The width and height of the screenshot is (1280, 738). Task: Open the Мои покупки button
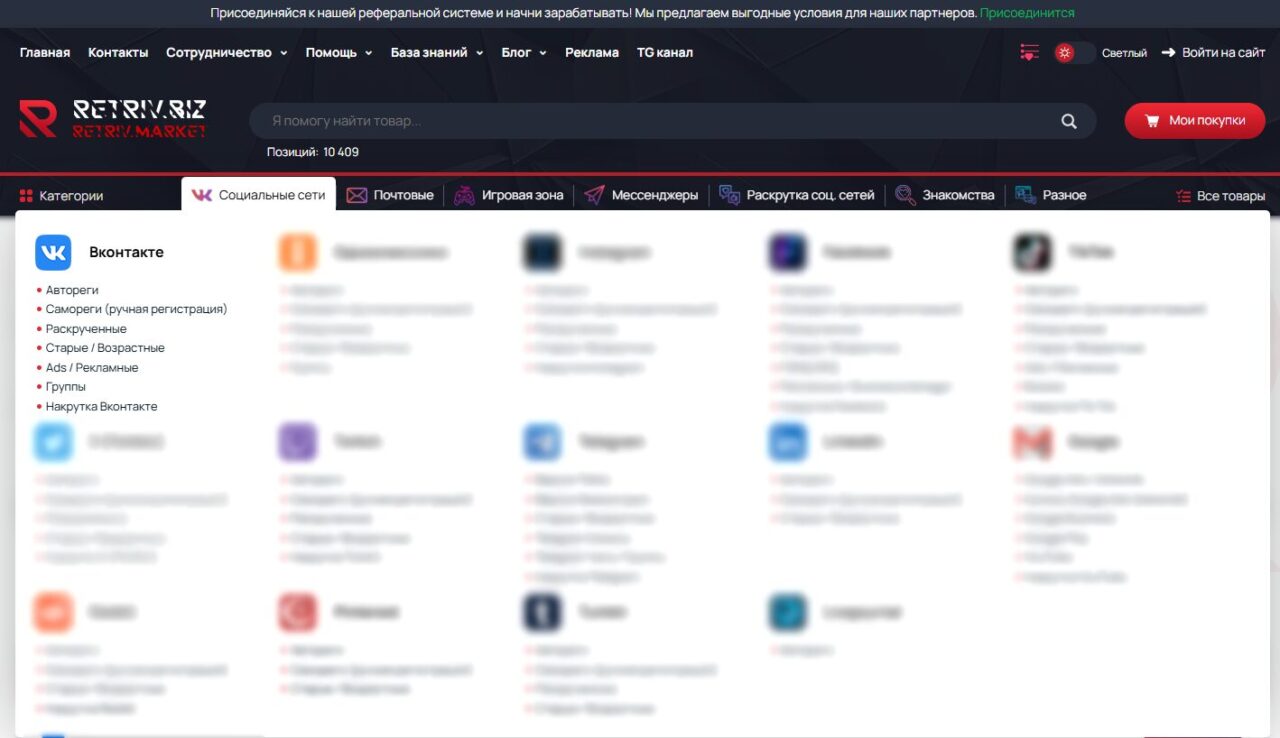(1195, 120)
